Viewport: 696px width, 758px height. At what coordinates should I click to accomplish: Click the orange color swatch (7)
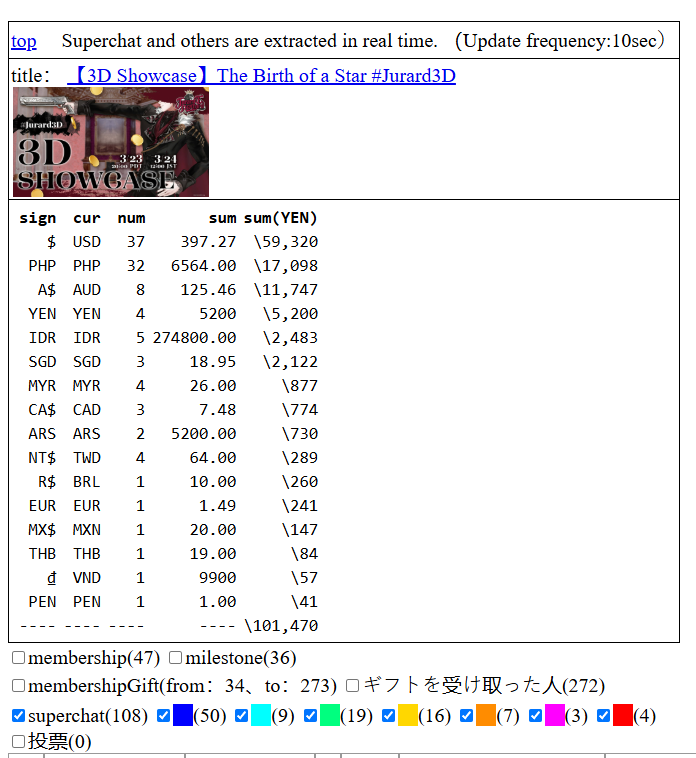486,715
